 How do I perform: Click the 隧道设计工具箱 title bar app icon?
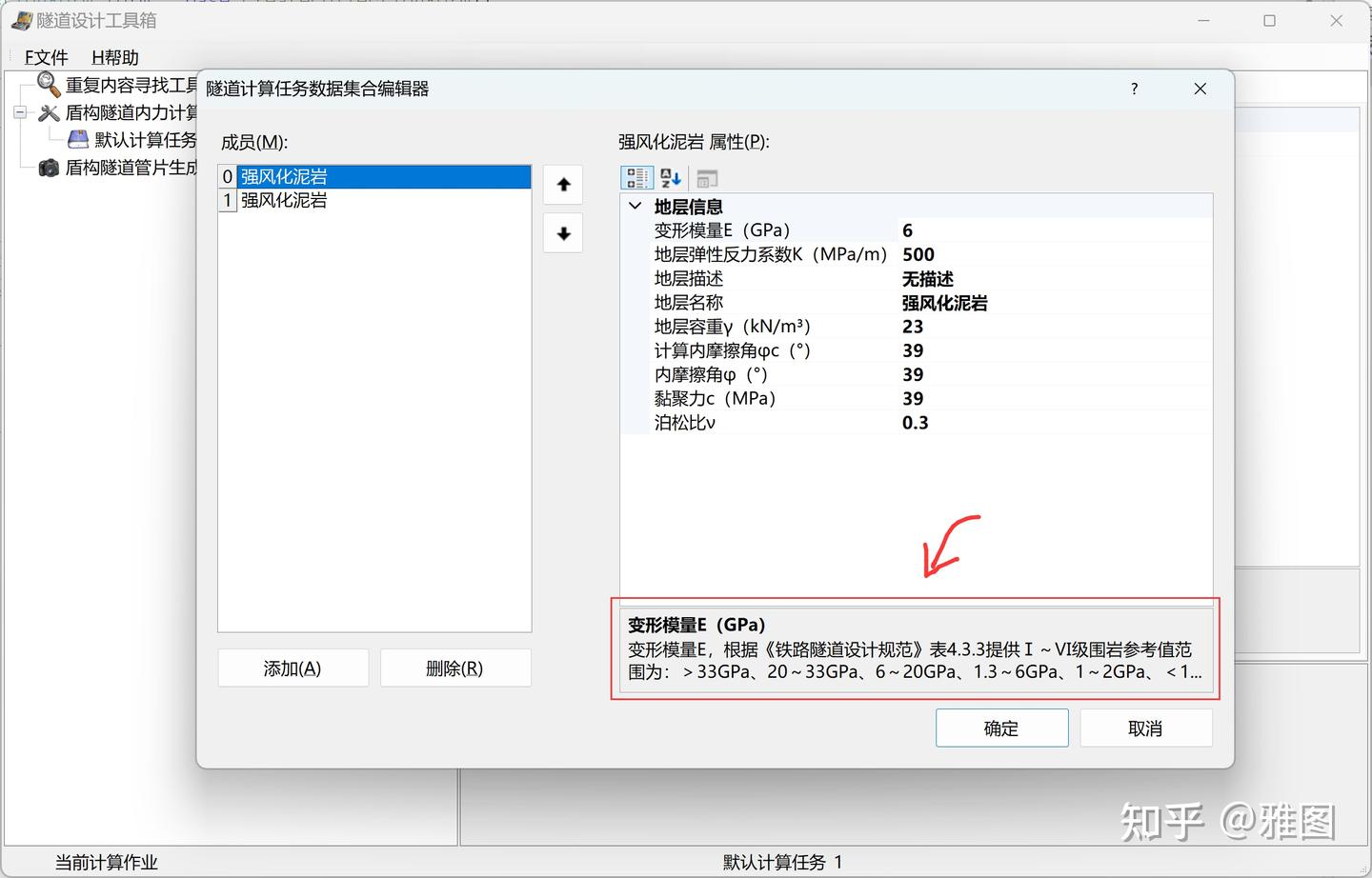tap(21, 20)
